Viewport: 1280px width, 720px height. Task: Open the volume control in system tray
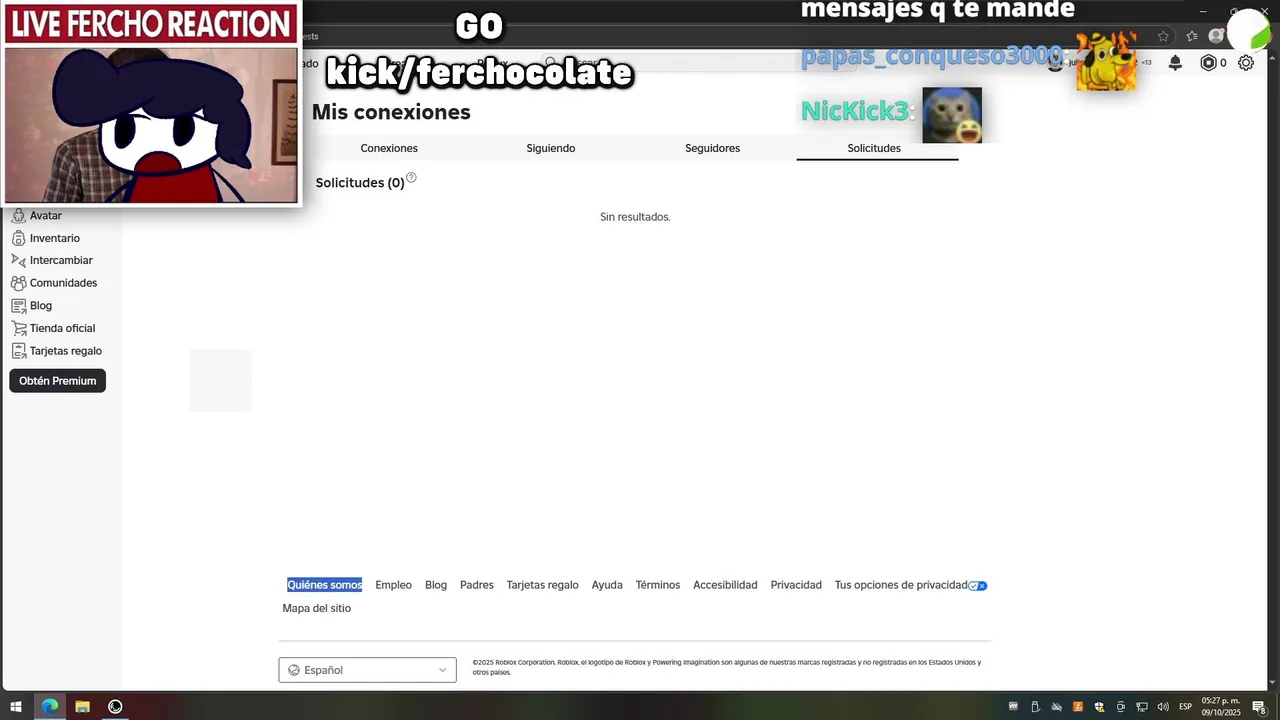coord(1163,707)
